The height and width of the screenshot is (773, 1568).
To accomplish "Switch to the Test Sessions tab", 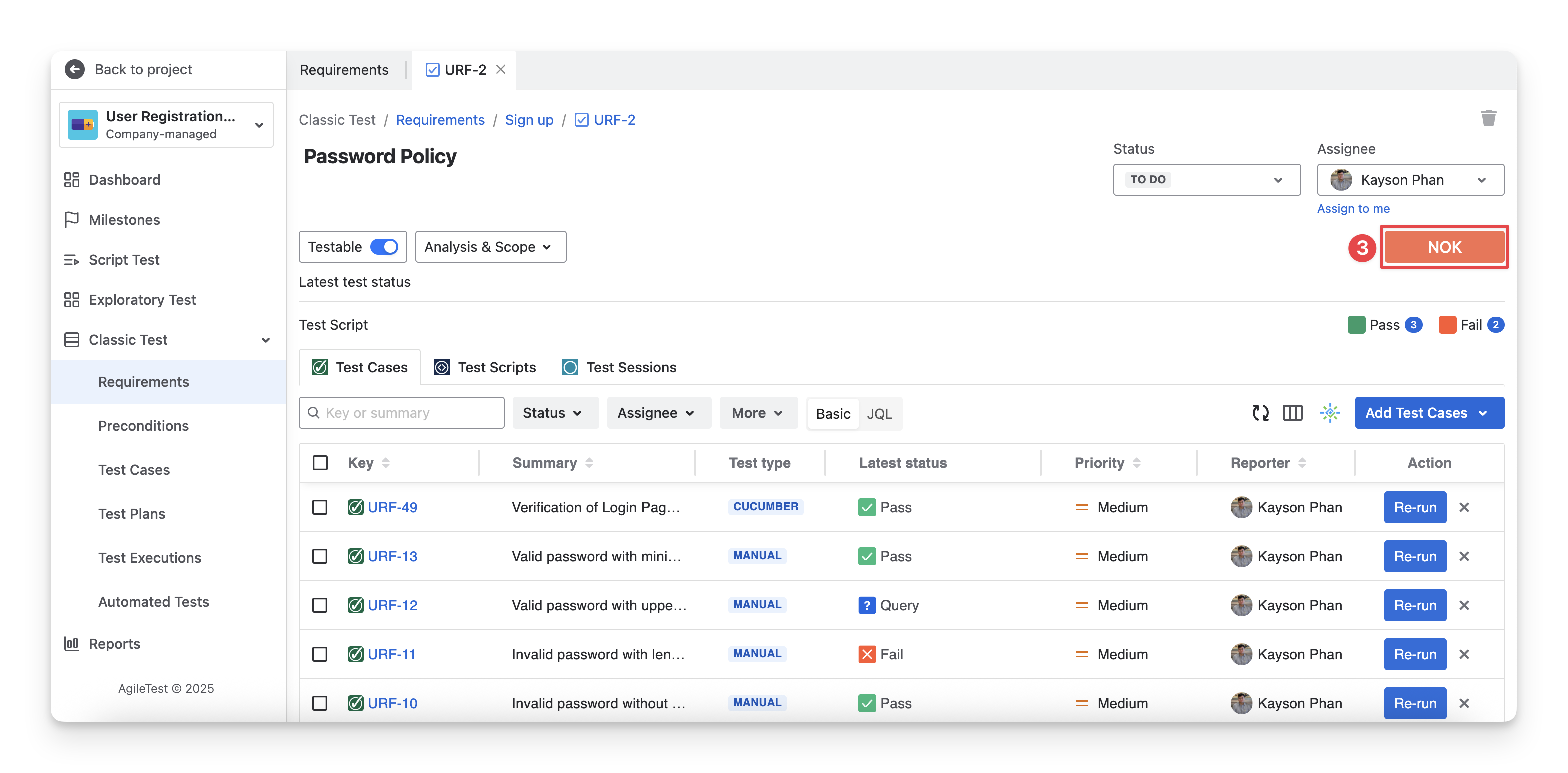I will point(619,367).
